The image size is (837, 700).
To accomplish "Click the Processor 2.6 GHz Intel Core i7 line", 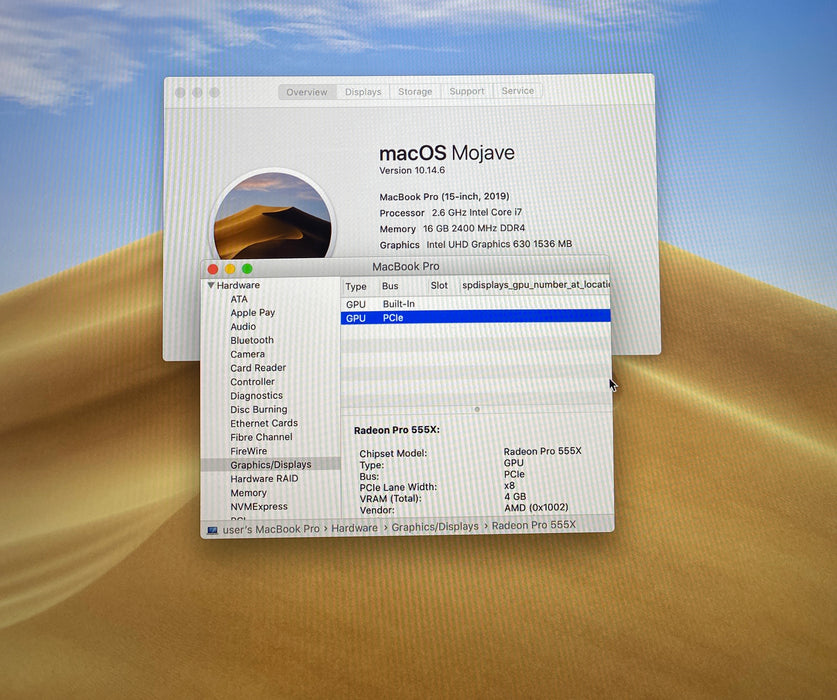I will coord(451,213).
